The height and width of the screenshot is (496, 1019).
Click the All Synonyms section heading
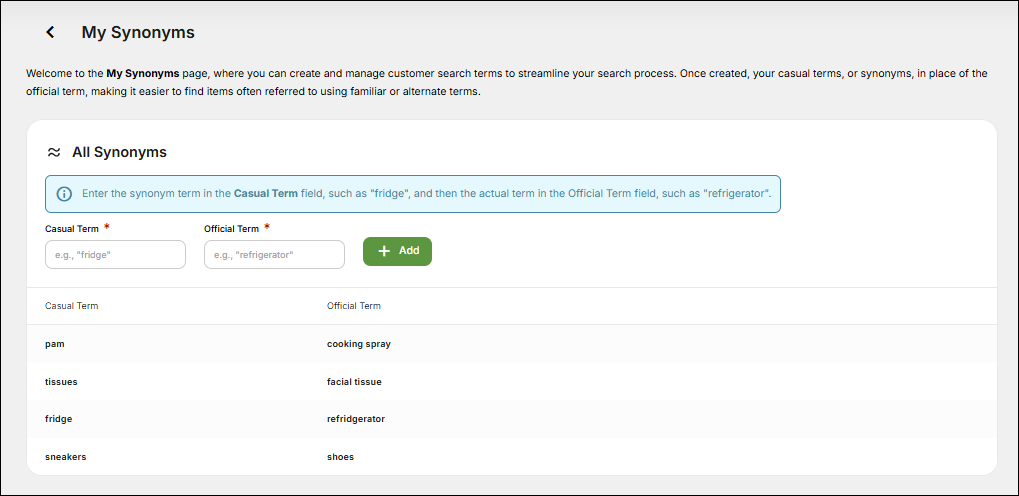[x=119, y=153]
